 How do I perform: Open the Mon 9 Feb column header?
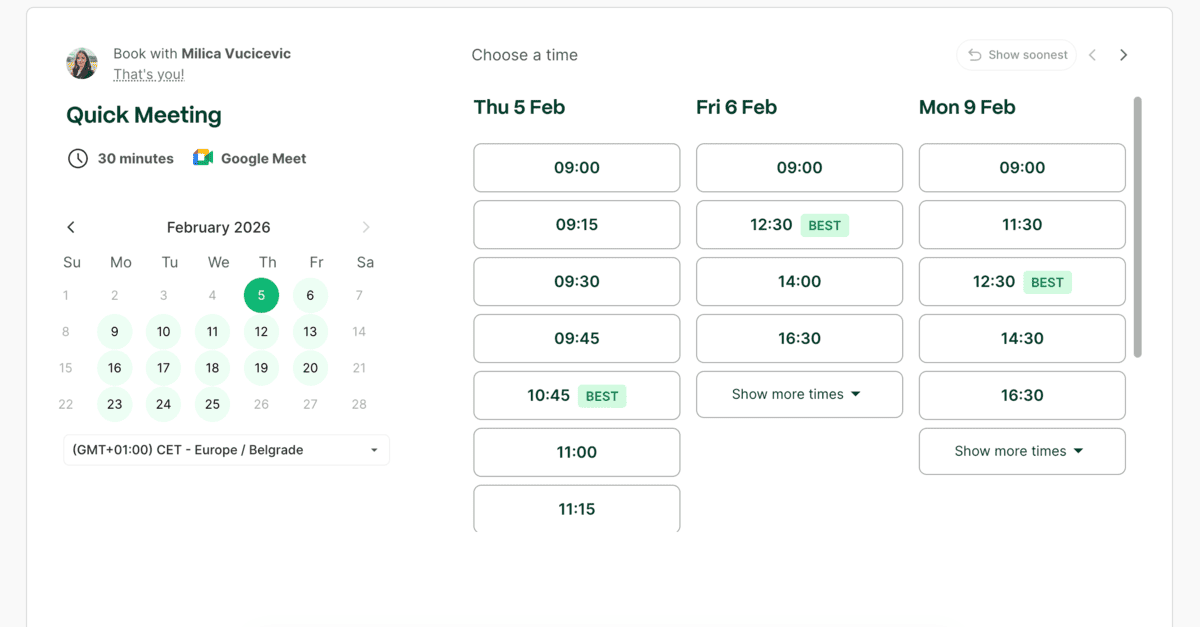coord(967,107)
